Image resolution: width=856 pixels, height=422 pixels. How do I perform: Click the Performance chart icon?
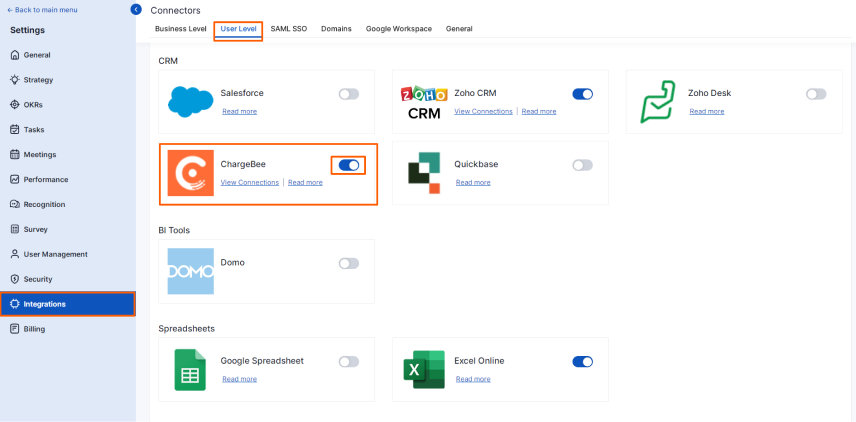click(15, 180)
